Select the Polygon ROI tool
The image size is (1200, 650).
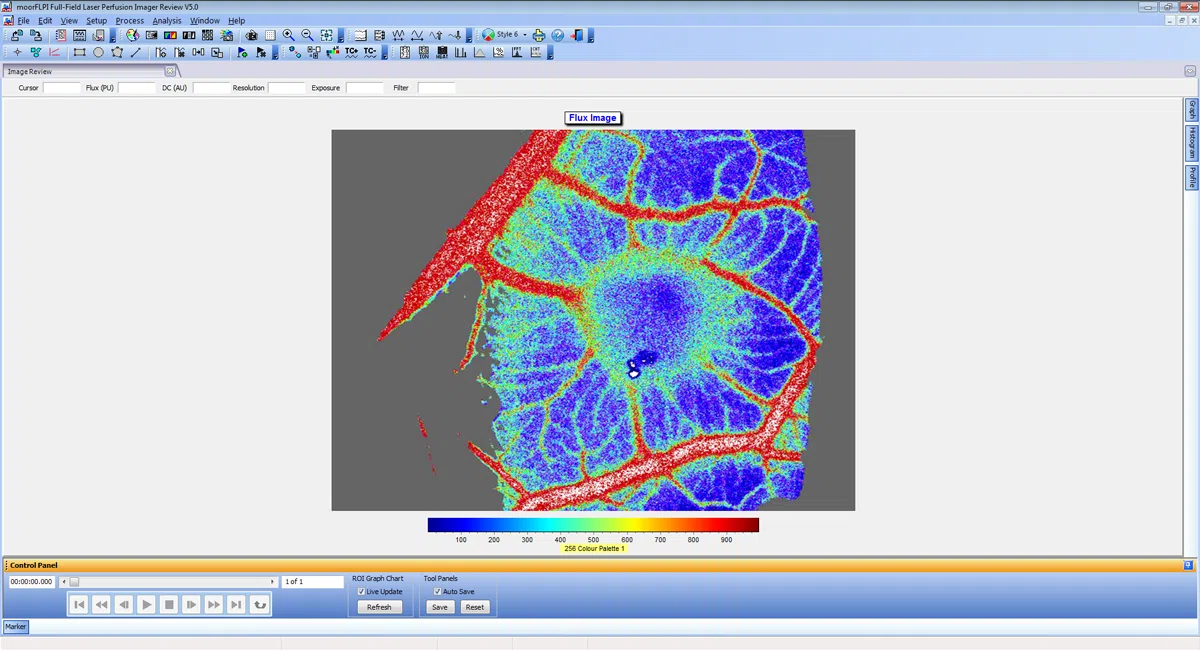point(117,51)
